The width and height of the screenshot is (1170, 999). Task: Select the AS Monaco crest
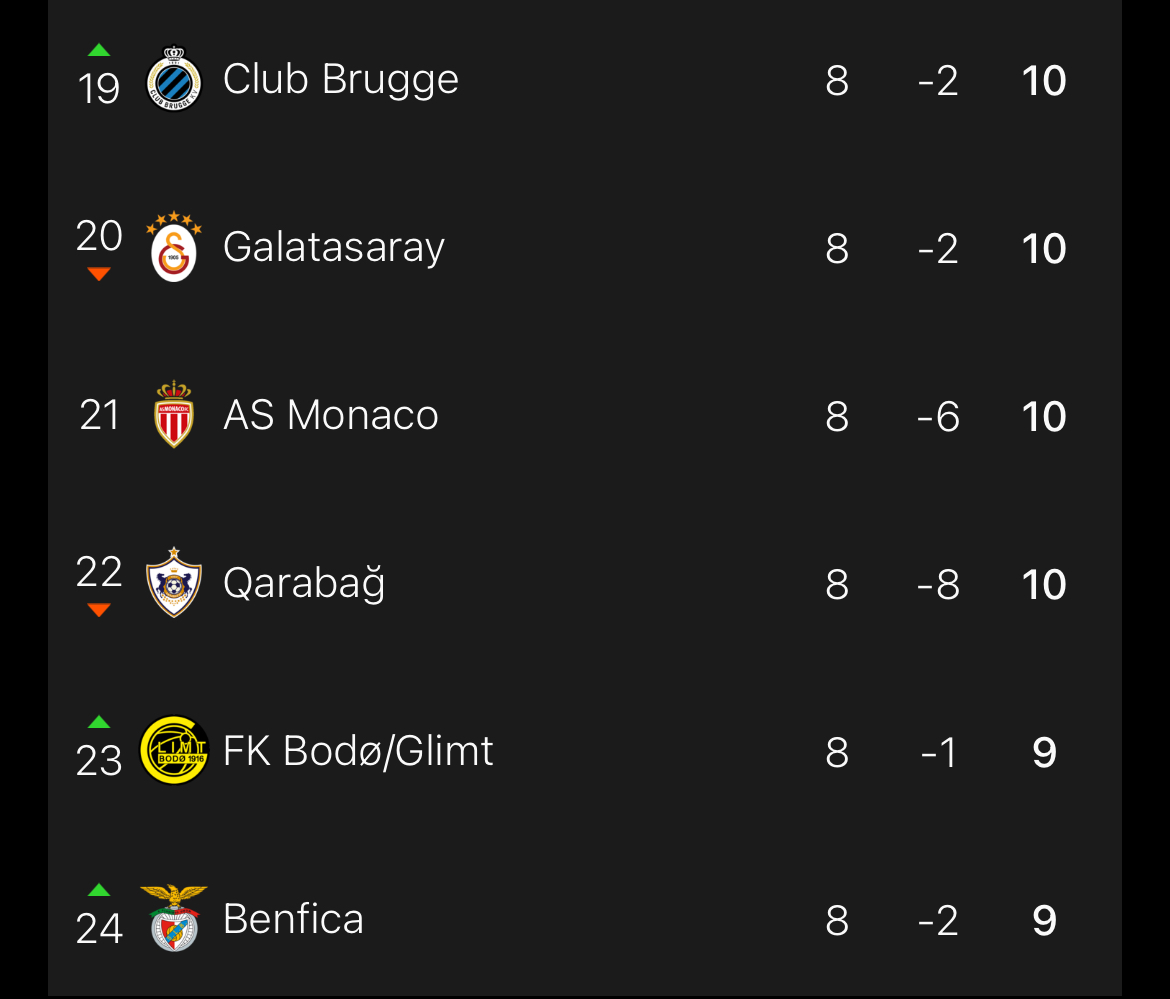(x=174, y=414)
